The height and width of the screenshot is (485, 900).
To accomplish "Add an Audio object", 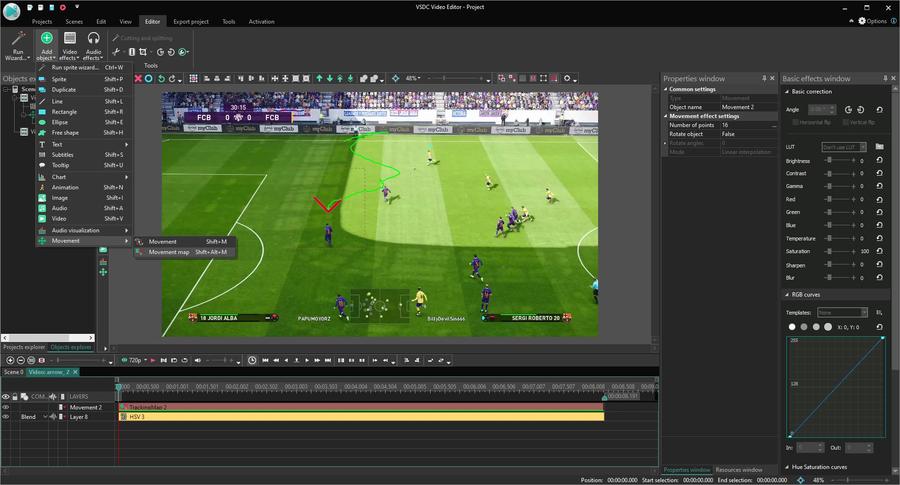I will (84, 208).
